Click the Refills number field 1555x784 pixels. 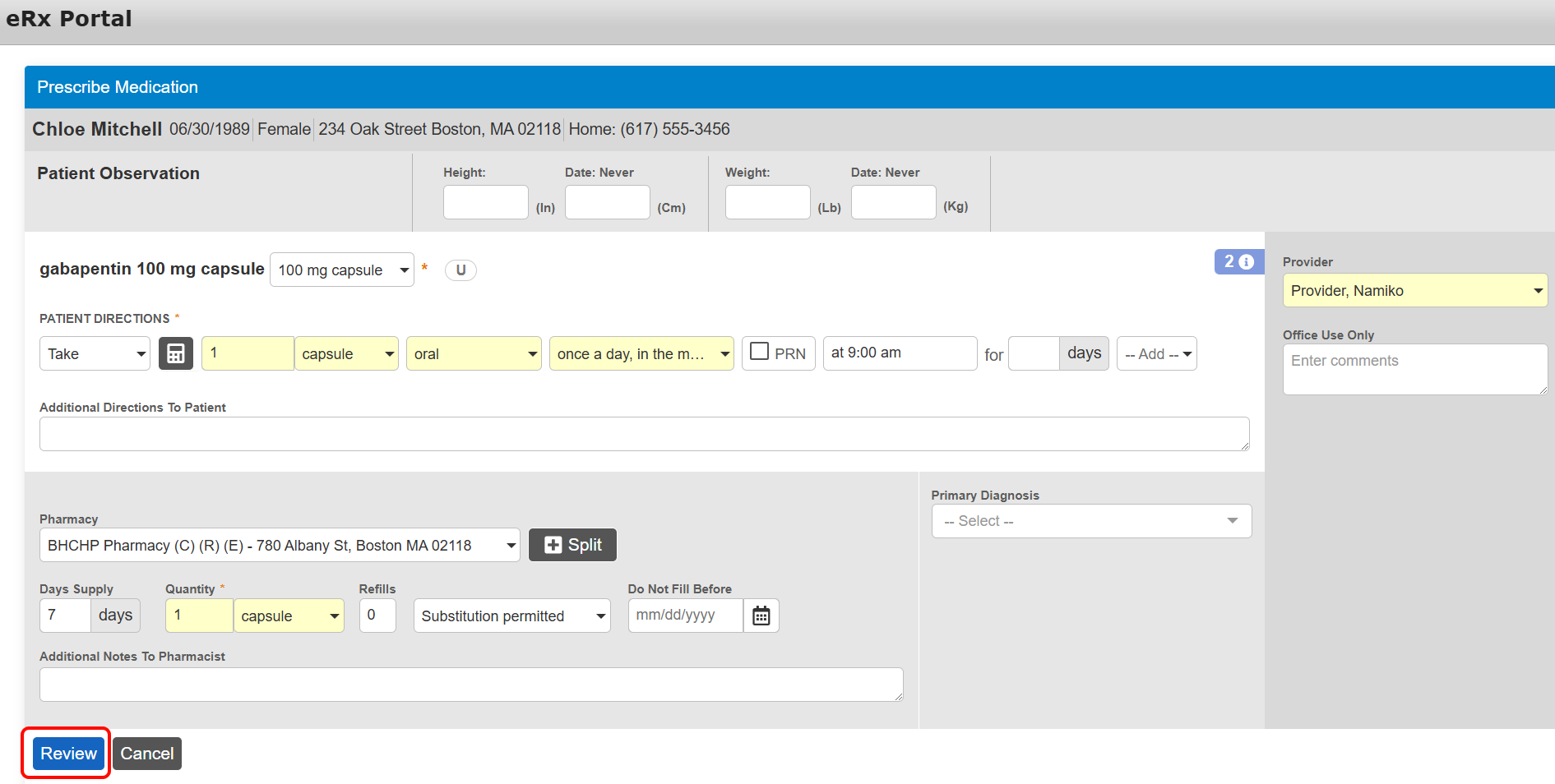coord(377,616)
